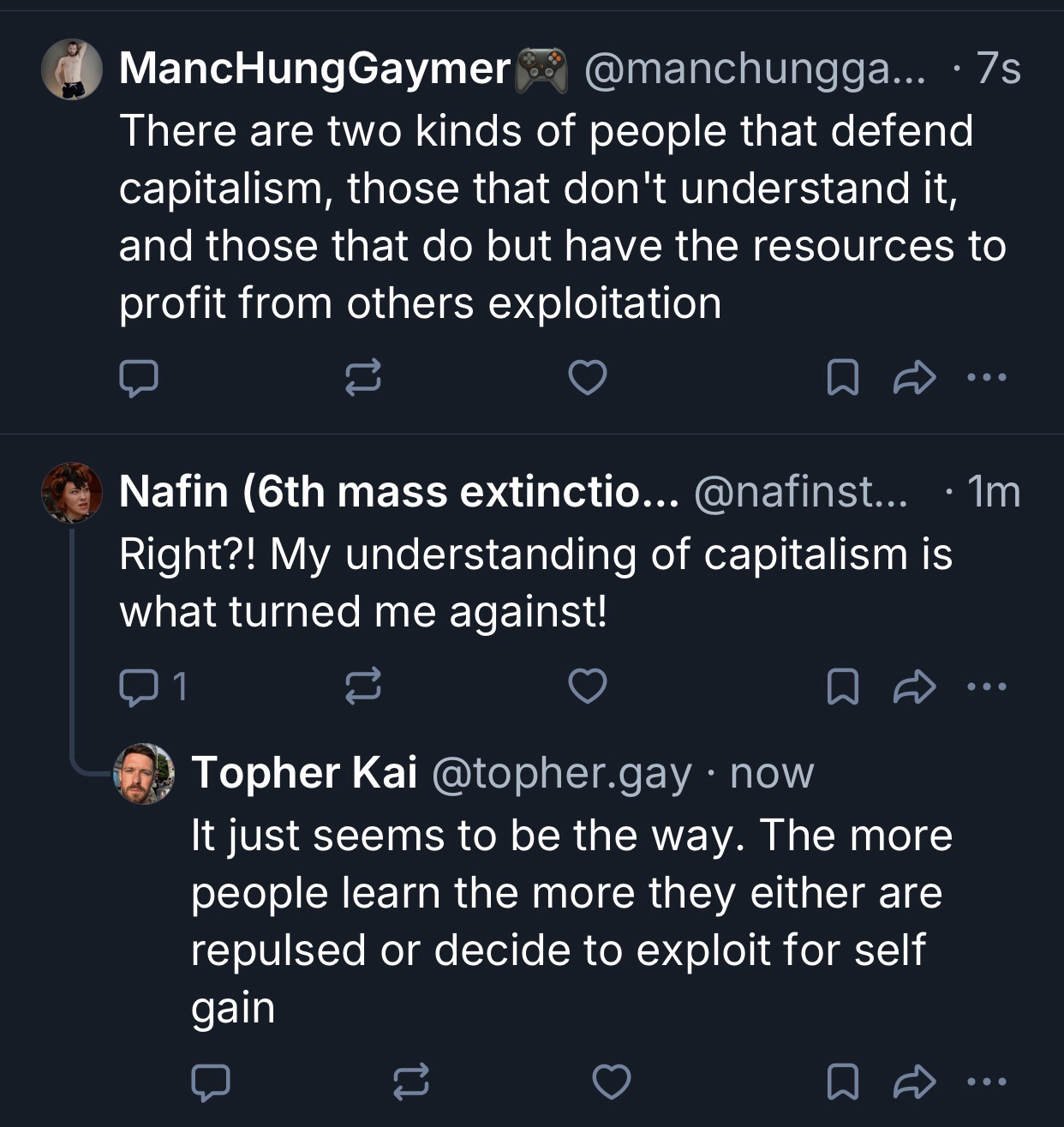Image resolution: width=1064 pixels, height=1127 pixels.
Task: Reply to MancHungGaymer's capitalism post
Action: [138, 378]
